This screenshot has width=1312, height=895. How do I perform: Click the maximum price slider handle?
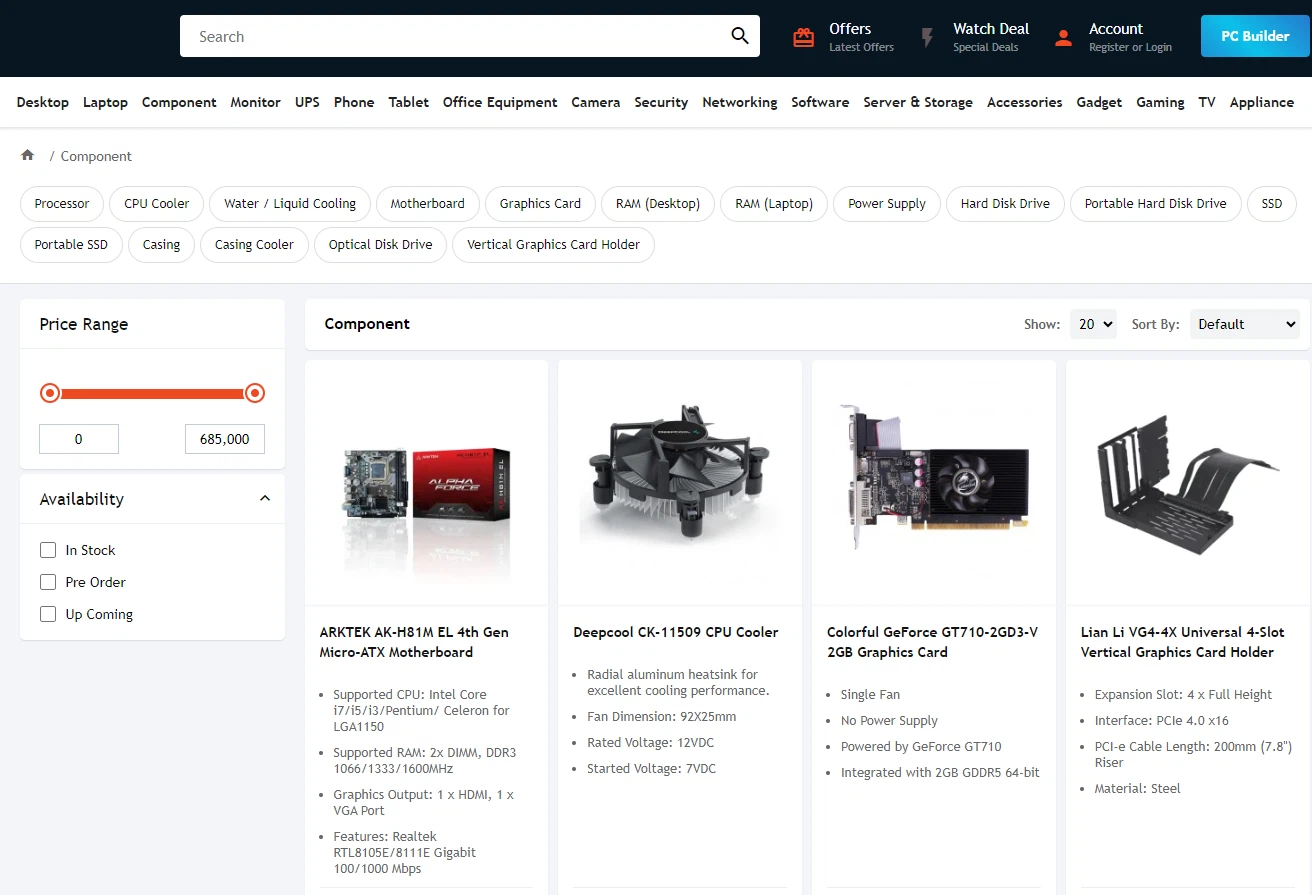255,393
